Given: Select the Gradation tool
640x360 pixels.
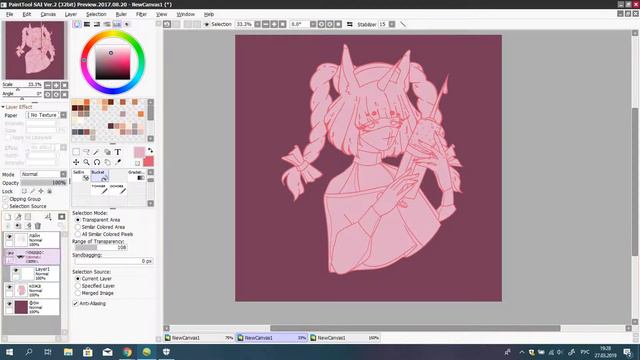Looking at the screenshot, I should [136, 176].
